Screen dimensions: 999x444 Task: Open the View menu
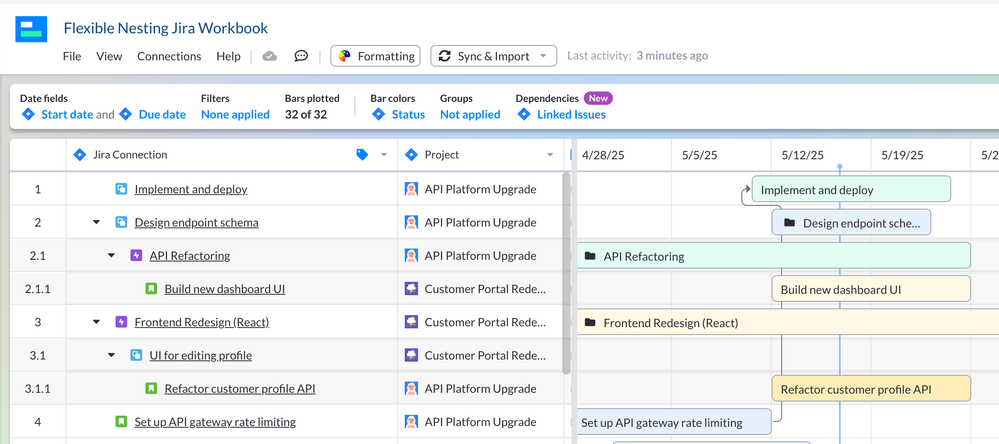click(109, 56)
